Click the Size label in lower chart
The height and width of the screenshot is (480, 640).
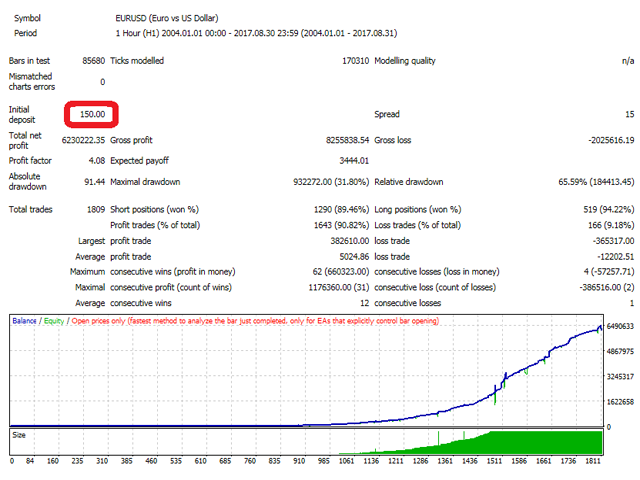pyautogui.click(x=19, y=435)
